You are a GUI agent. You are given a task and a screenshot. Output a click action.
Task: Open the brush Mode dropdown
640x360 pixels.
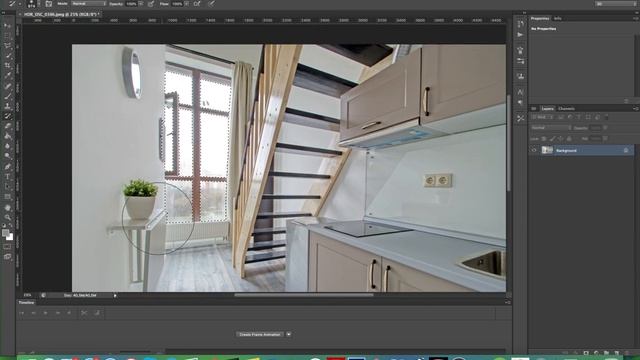[x=88, y=4]
